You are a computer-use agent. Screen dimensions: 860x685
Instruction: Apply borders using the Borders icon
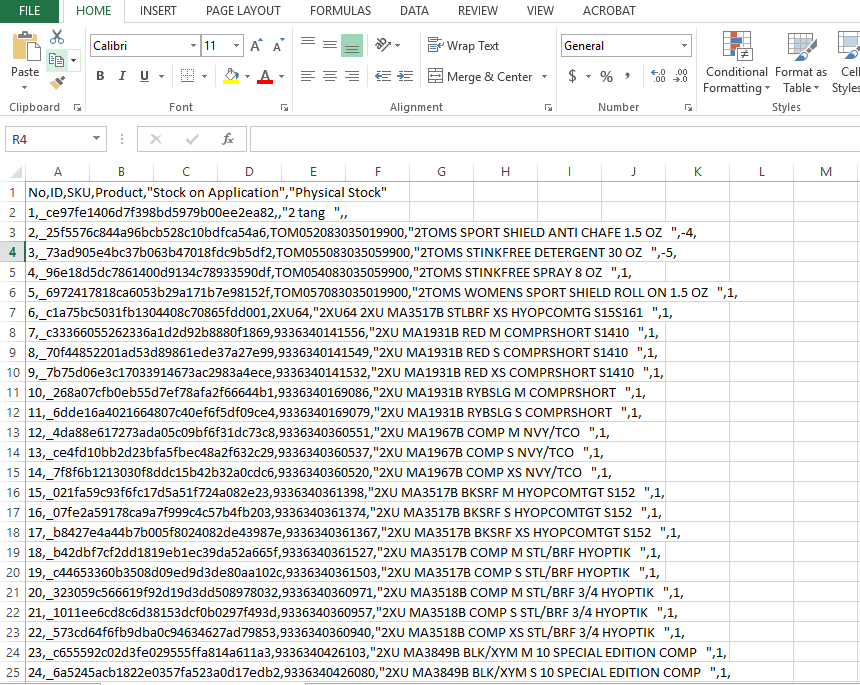pos(188,76)
